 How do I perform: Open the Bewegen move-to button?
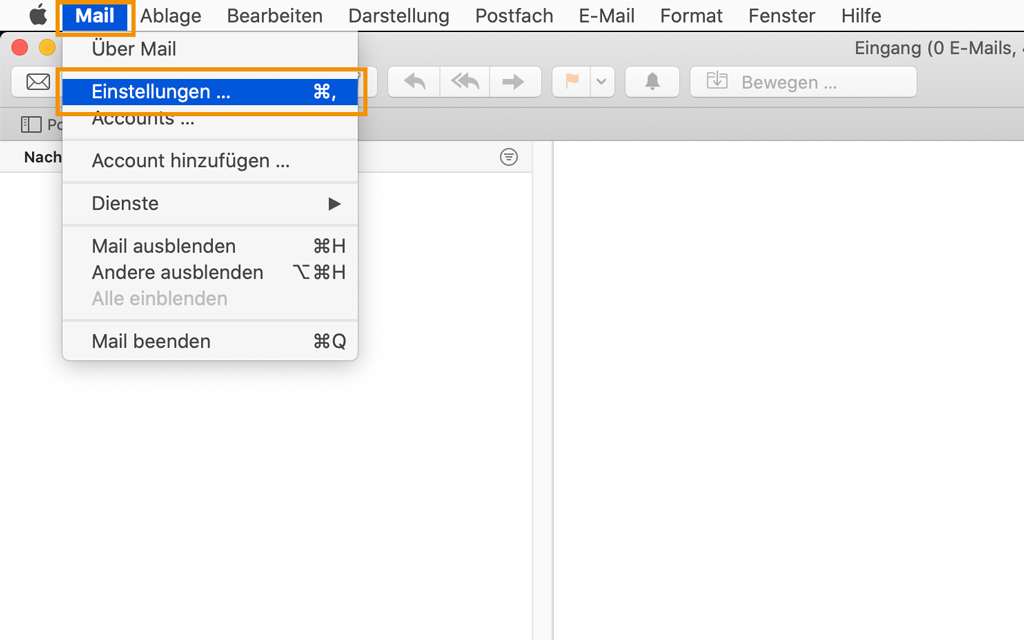click(803, 82)
